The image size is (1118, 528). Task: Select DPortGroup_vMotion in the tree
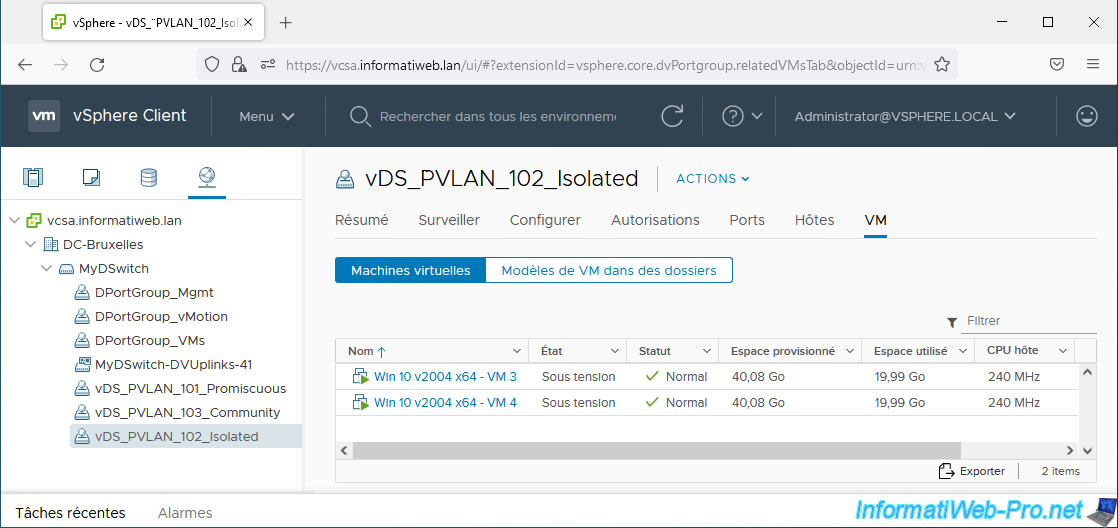point(161,316)
